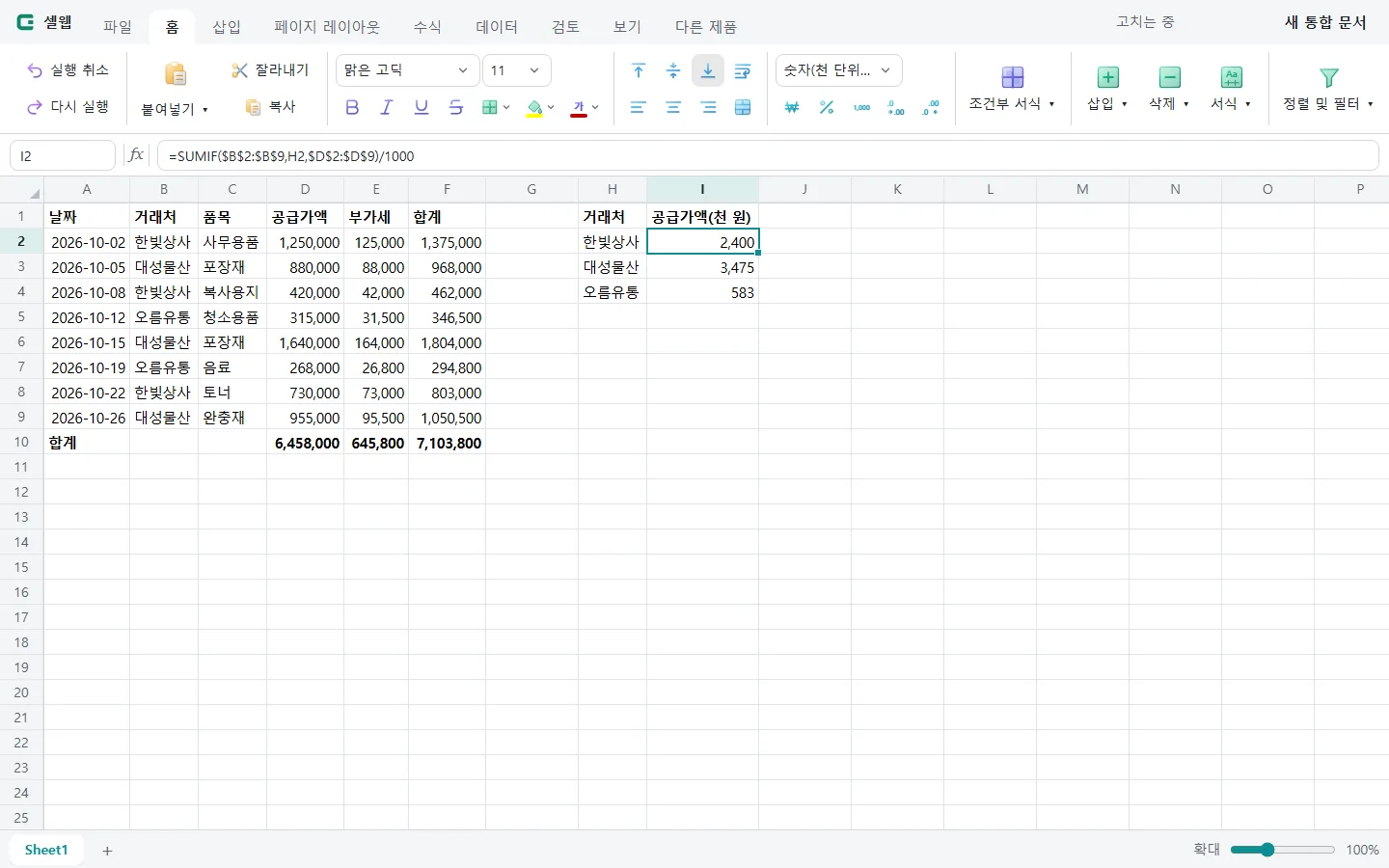Viewport: 1389px width, 868px height.
Task: Align cell content to vertical middle
Action: point(673,70)
